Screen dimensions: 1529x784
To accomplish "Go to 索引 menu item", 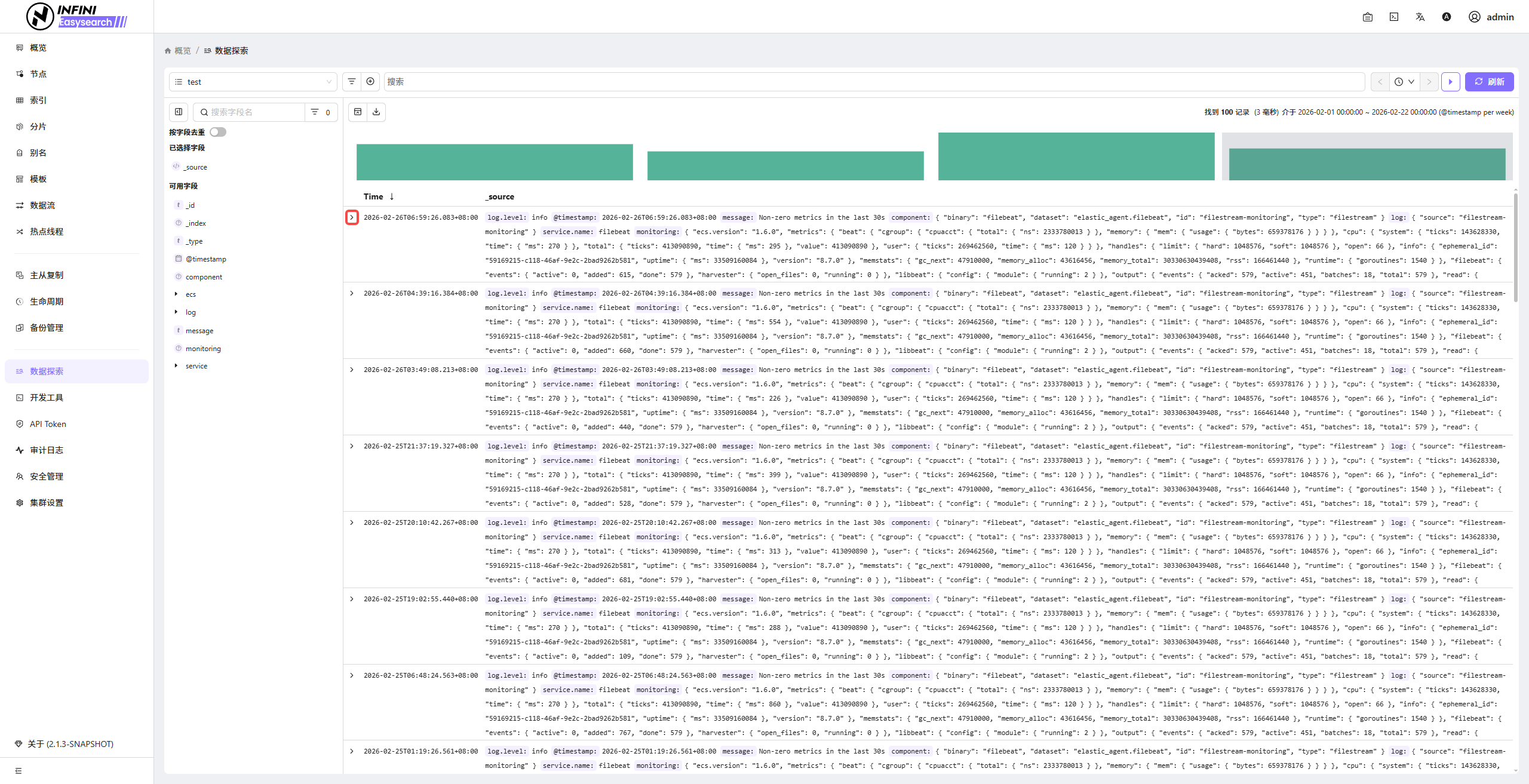I will (38, 100).
